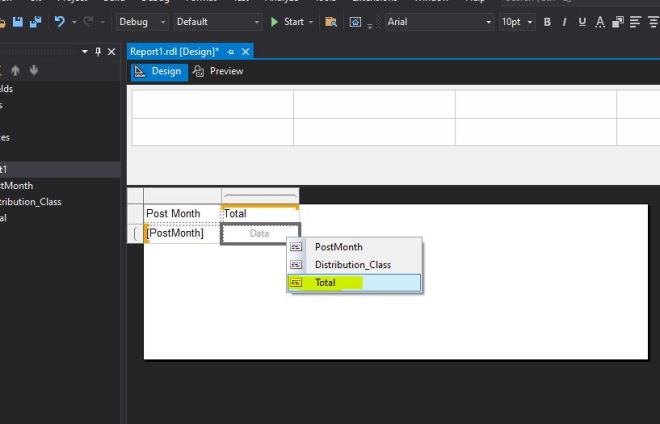This screenshot has width=660, height=424.
Task: Click the [PostMonth] data cell
Action: 182,233
